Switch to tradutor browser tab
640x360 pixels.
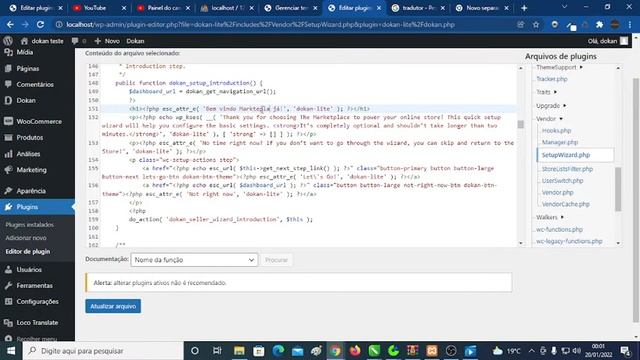click(x=418, y=8)
